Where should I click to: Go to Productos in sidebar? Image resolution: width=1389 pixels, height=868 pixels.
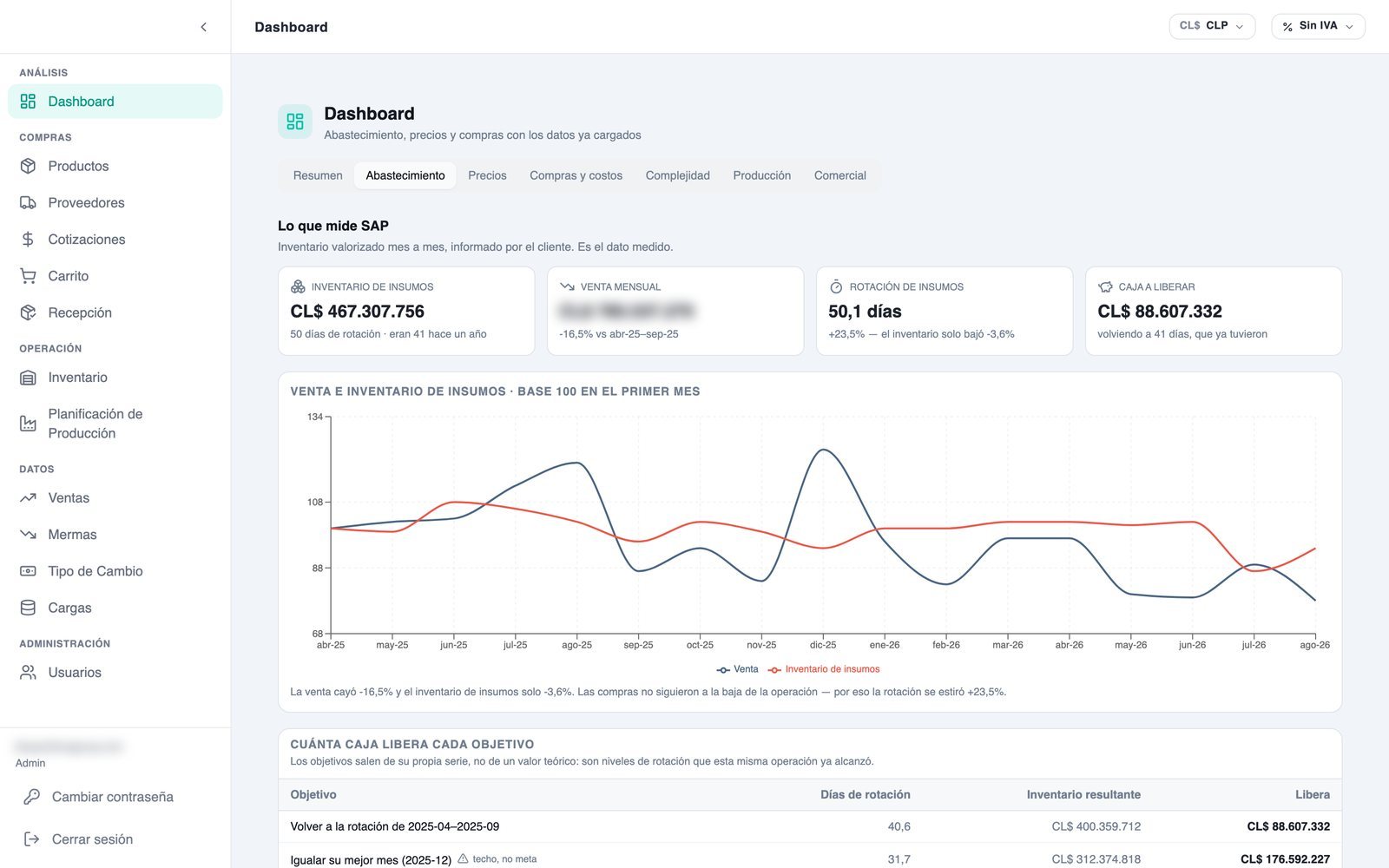(115, 166)
